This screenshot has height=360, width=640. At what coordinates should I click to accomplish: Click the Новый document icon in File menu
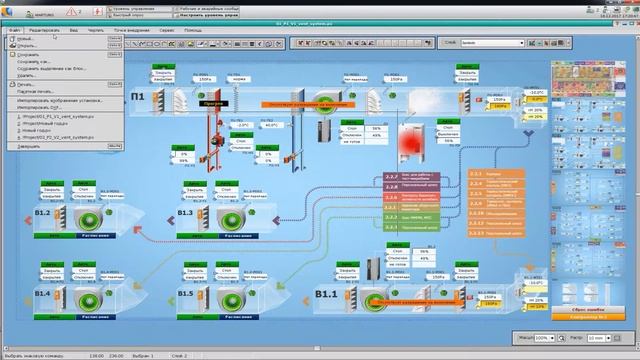click(13, 38)
